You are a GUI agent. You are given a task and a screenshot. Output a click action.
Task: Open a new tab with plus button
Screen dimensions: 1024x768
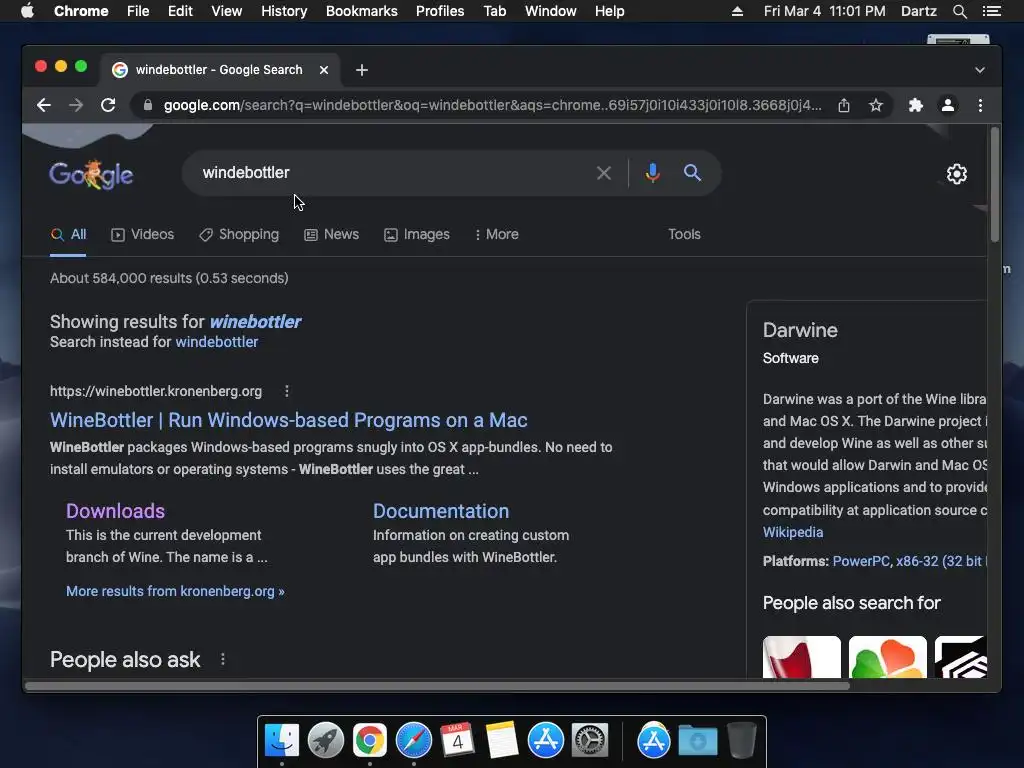pos(362,70)
